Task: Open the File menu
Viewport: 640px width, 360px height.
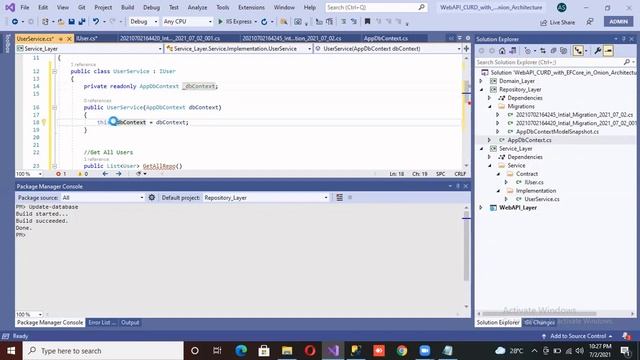Action: (x=24, y=7)
